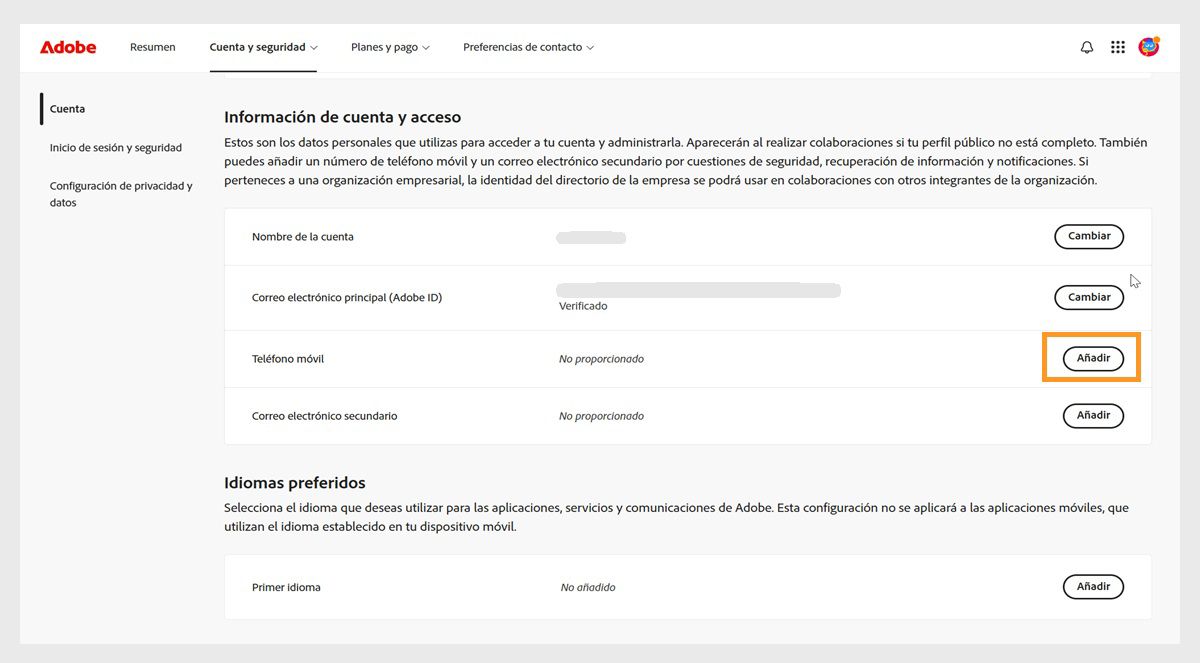Expand the Planes y pago dropdown
This screenshot has height=663, width=1200.
(x=390, y=46)
